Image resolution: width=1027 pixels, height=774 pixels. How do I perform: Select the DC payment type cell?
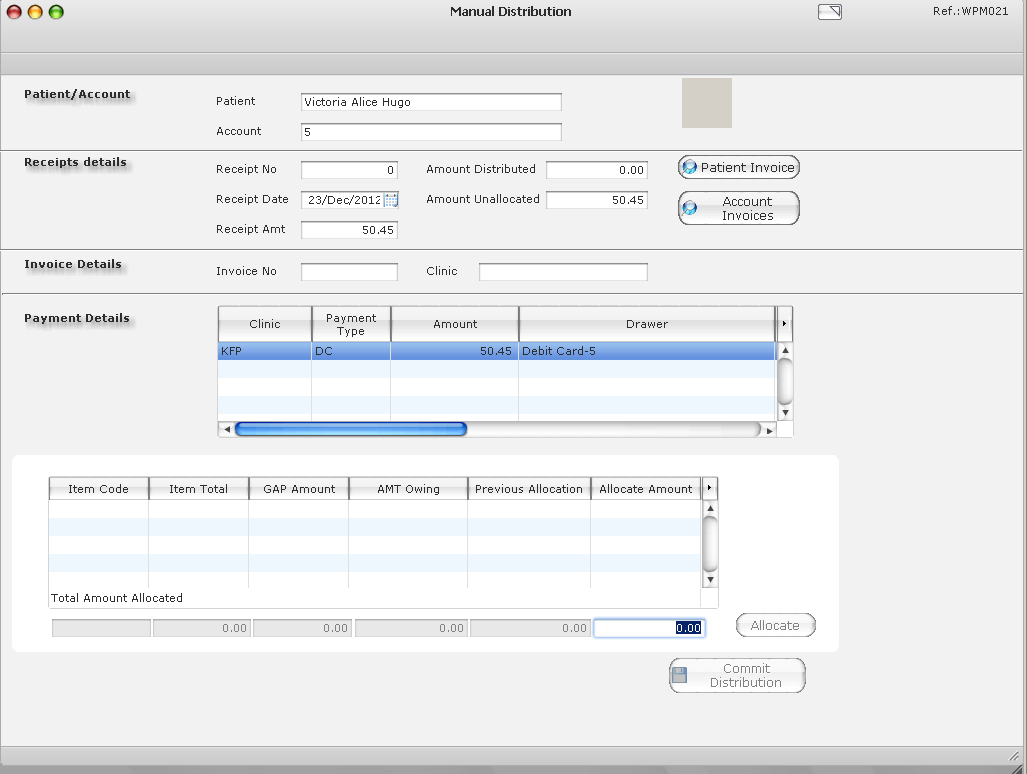click(x=351, y=351)
